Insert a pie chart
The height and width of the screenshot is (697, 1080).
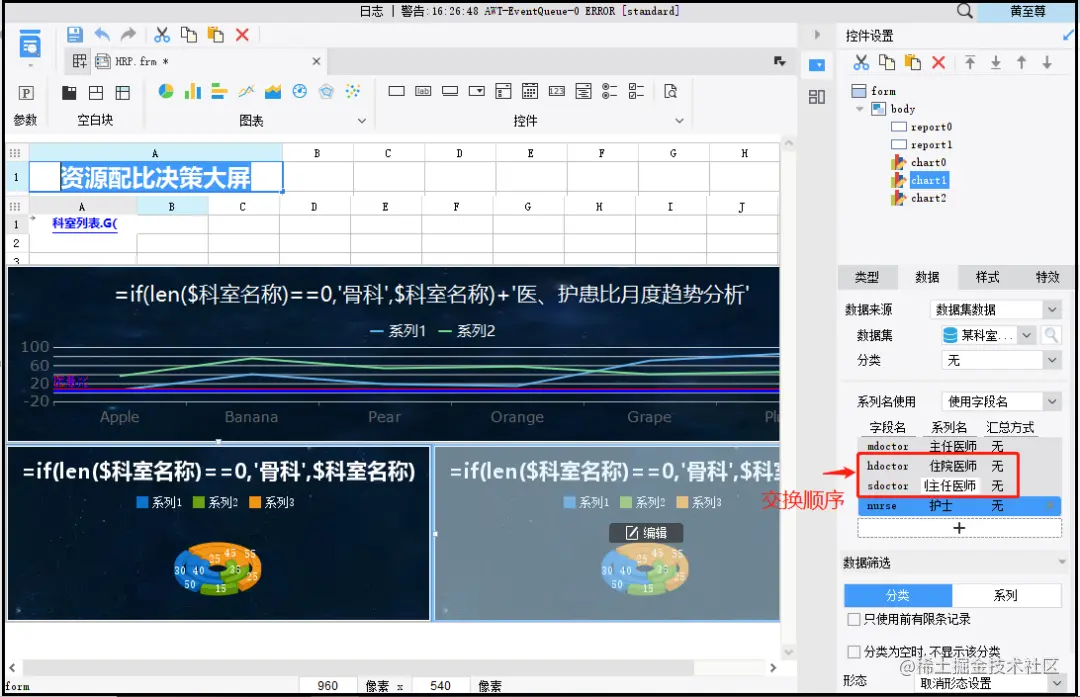pos(166,91)
